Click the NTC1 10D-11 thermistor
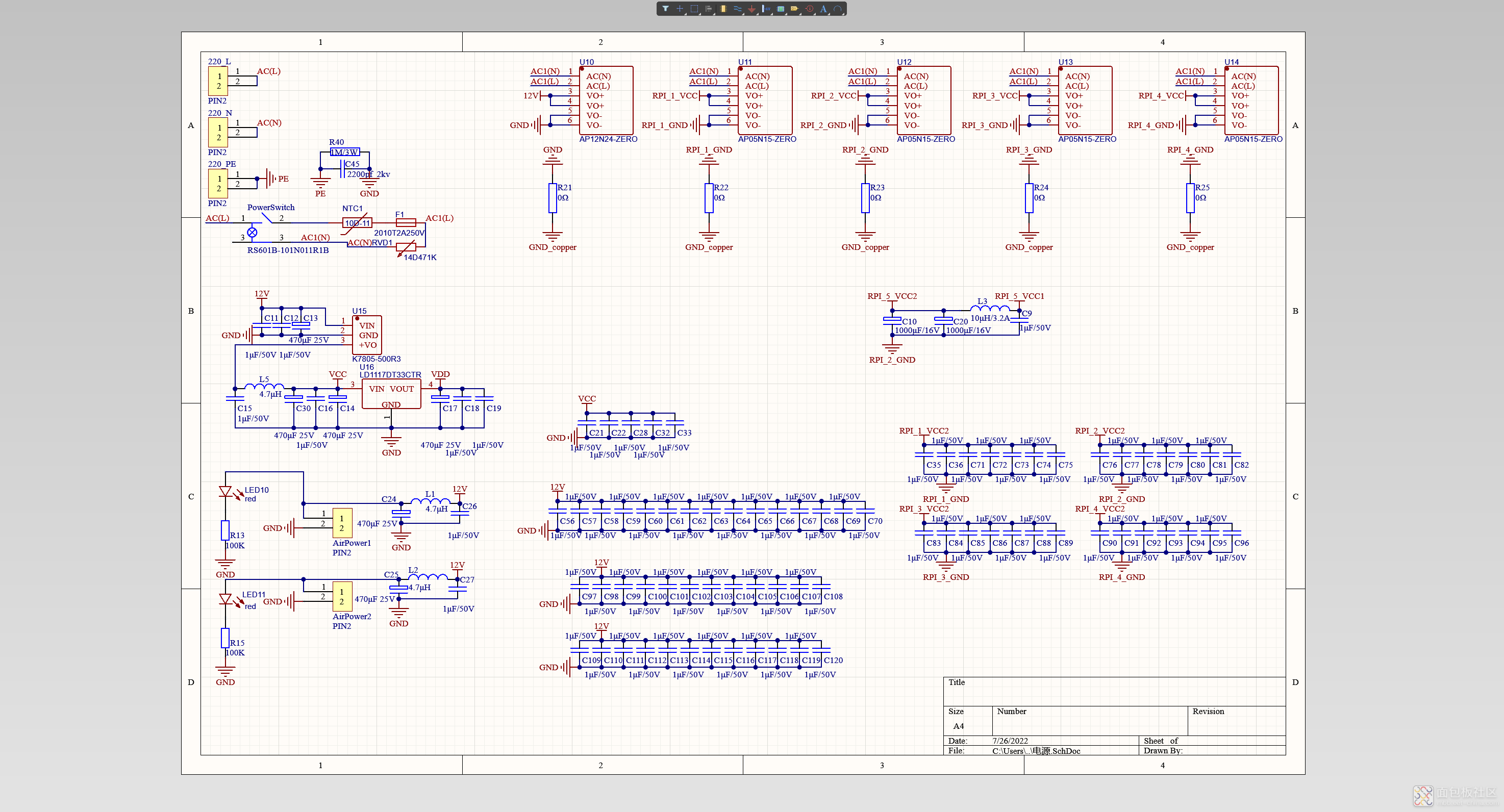Viewport: 1504px width, 812px height. pyautogui.click(x=357, y=223)
